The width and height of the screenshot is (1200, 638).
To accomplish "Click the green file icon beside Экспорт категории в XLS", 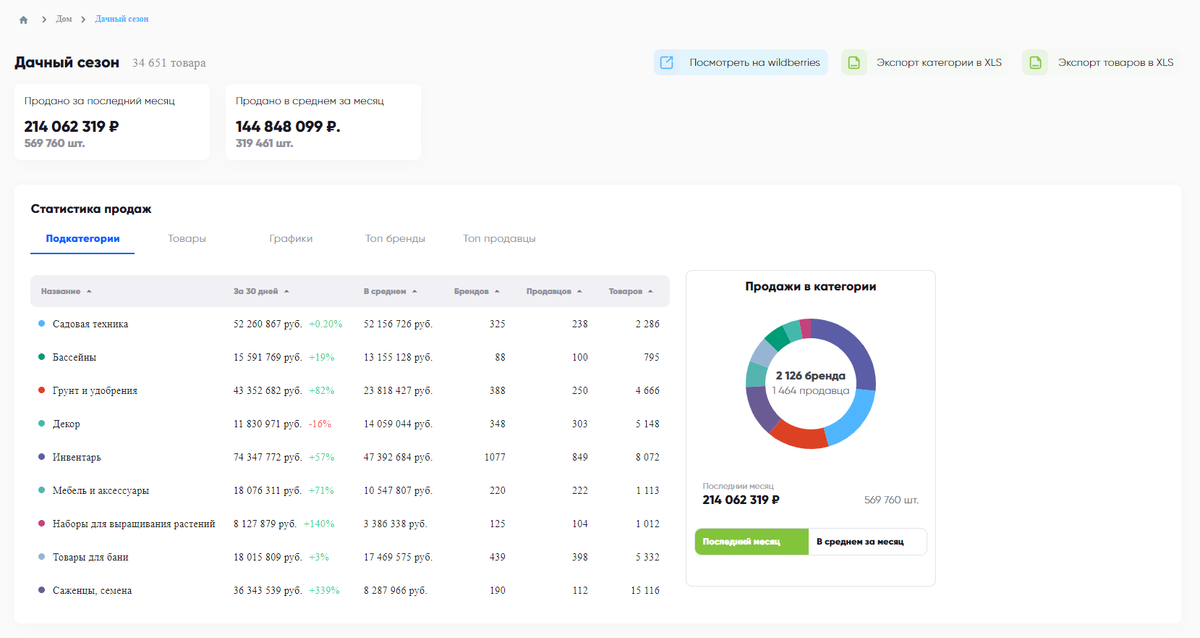I will pyautogui.click(x=854, y=63).
